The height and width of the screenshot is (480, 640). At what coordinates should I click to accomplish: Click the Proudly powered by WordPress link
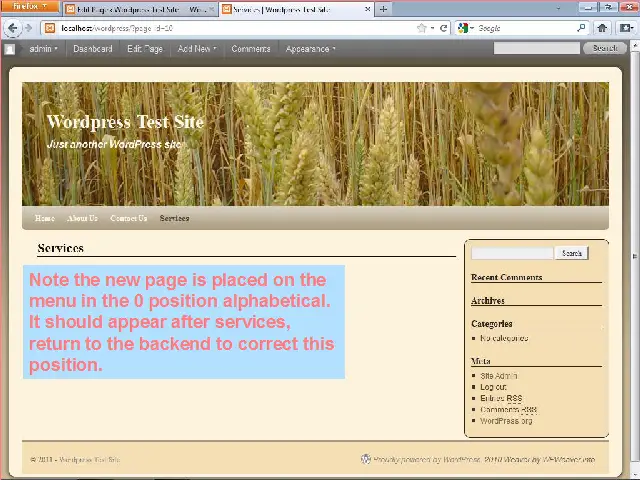click(x=427, y=460)
